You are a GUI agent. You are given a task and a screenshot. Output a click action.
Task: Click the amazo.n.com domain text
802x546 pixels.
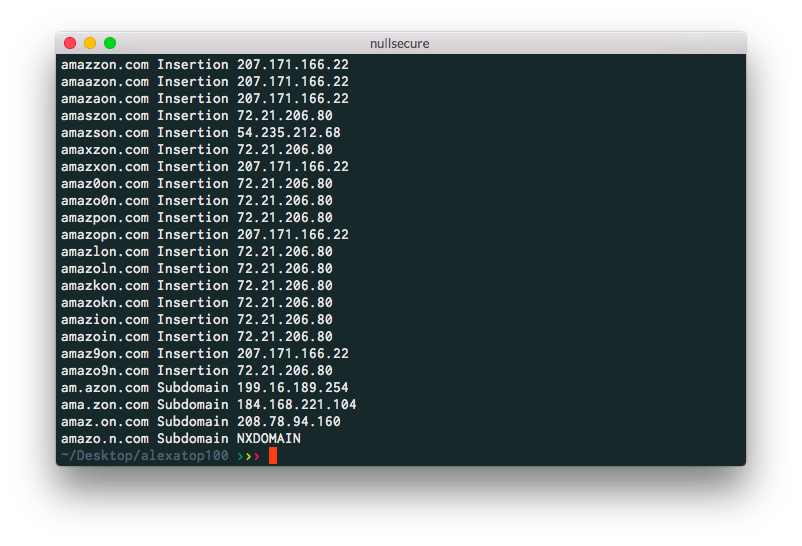coord(104,438)
